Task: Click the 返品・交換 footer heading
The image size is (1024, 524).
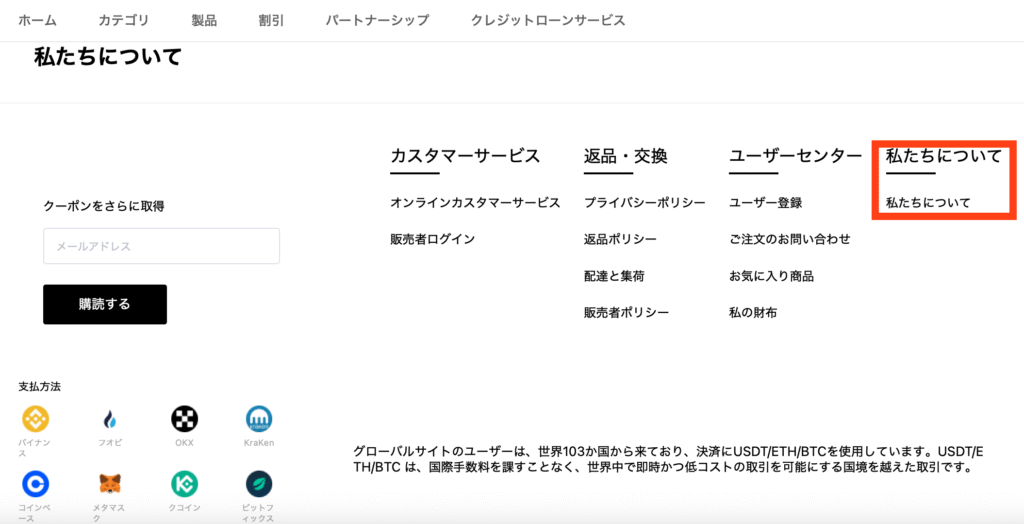Action: (626, 156)
